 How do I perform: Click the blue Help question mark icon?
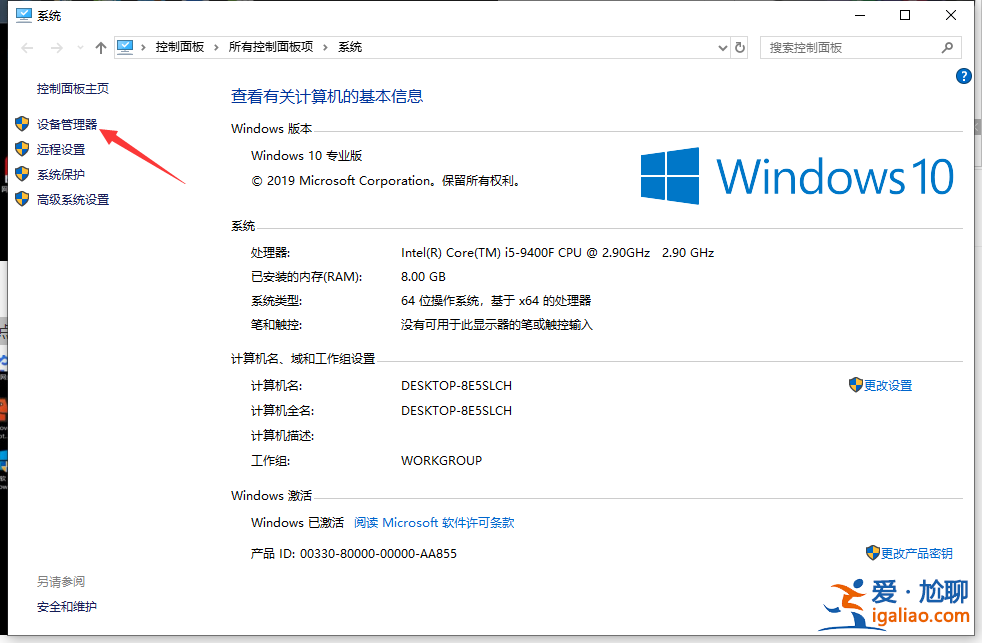tap(963, 75)
